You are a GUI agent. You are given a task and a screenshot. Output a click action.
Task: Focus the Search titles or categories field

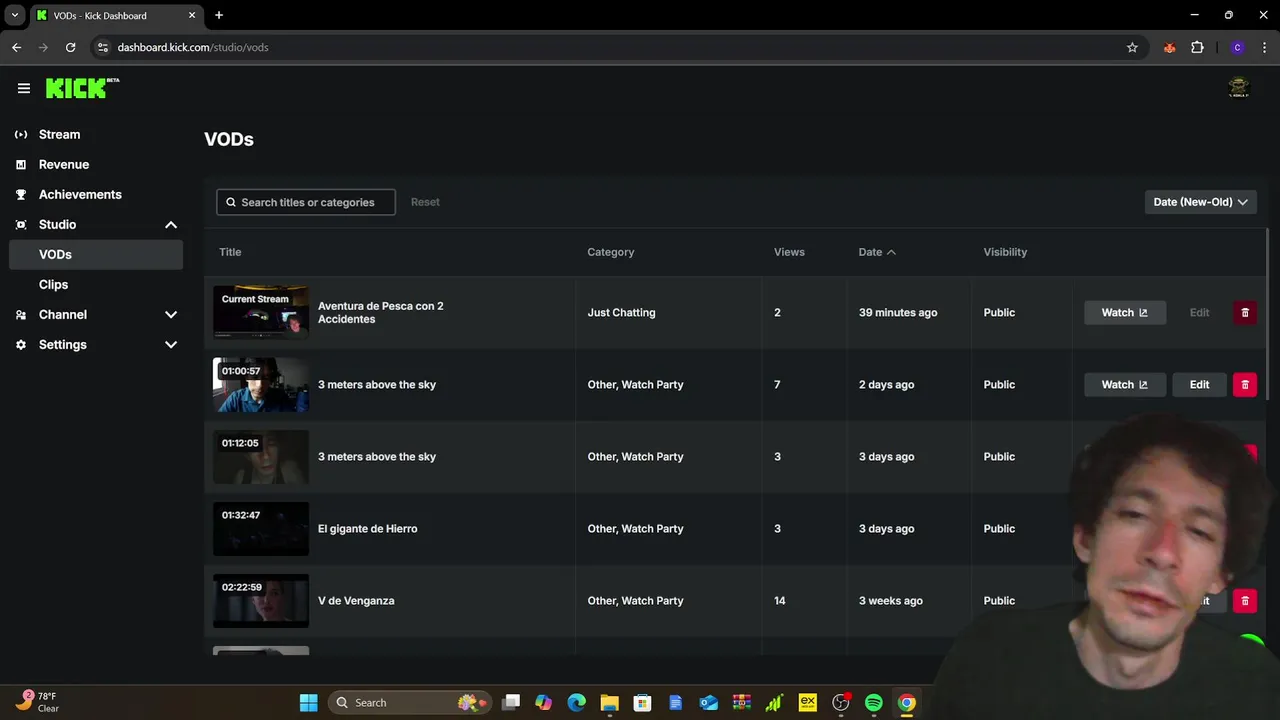point(306,202)
